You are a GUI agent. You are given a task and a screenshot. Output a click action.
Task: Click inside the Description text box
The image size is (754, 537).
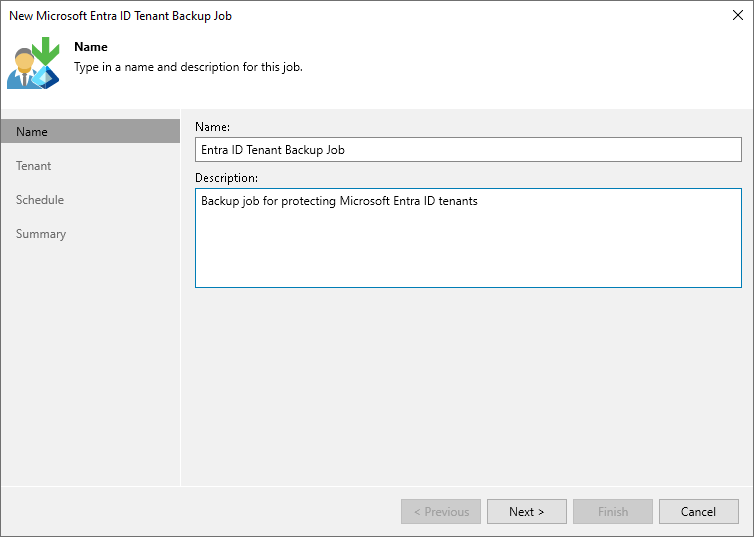pos(468,238)
